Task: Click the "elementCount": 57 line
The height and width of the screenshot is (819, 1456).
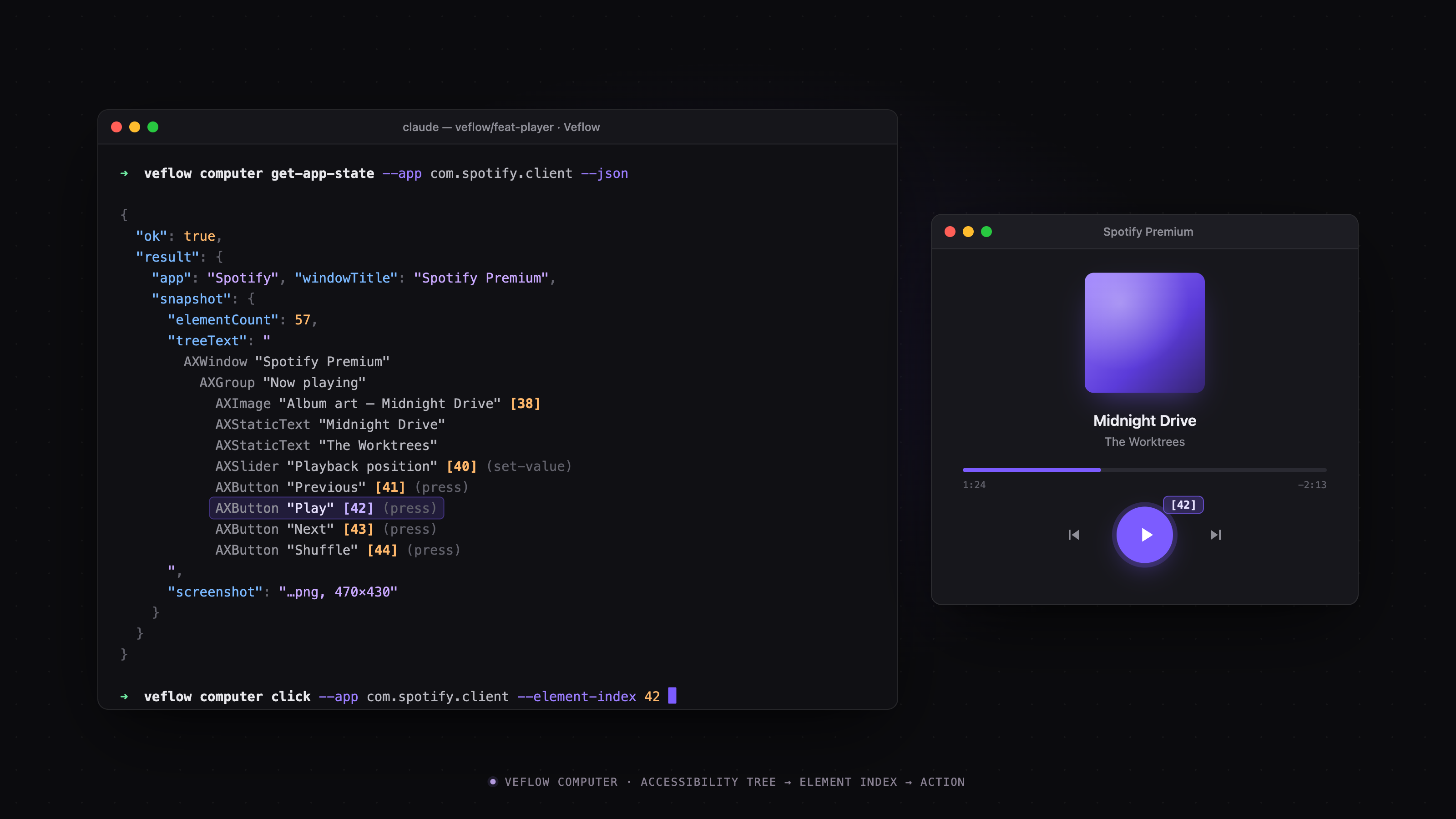Action: click(243, 320)
